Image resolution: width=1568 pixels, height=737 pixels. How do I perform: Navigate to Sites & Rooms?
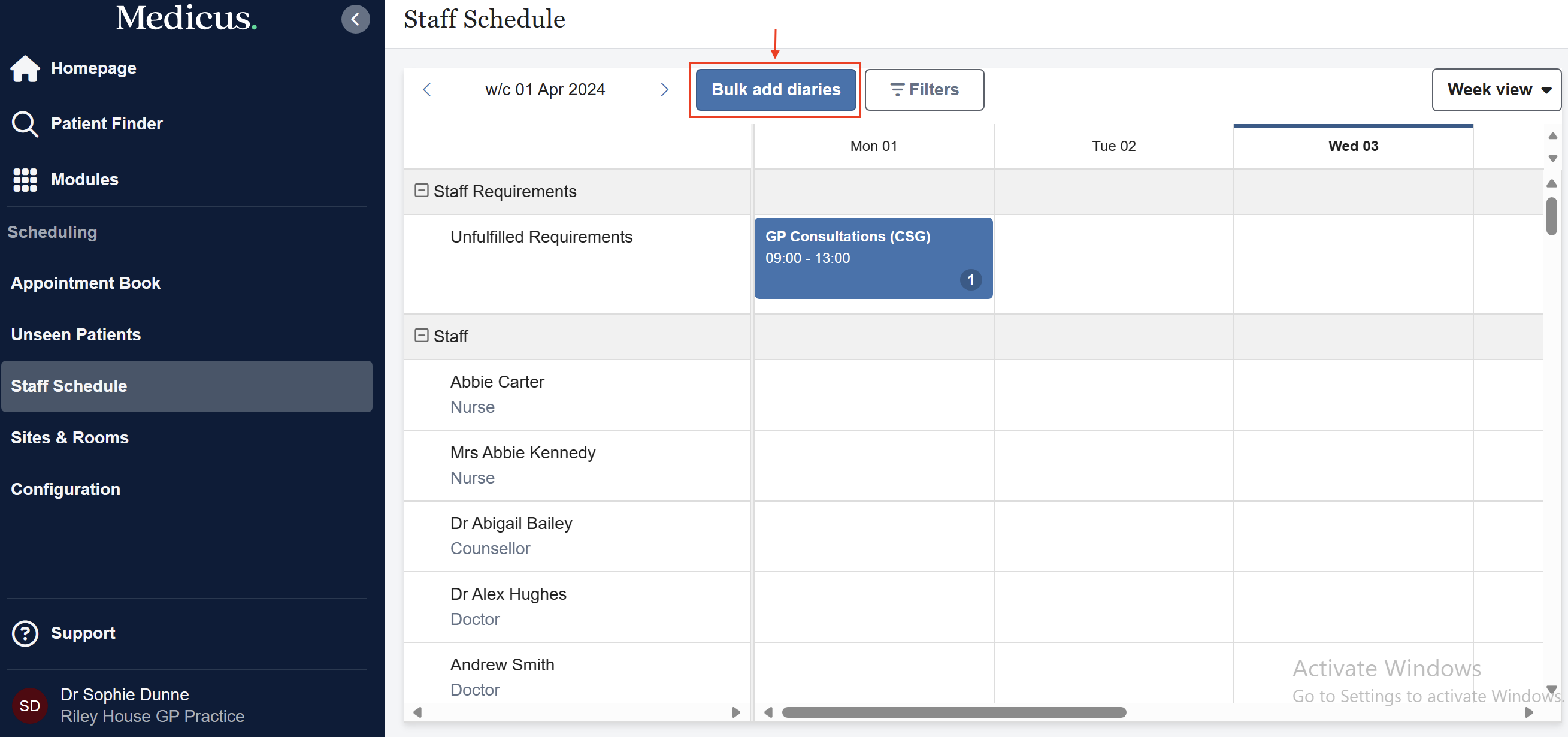tap(70, 437)
